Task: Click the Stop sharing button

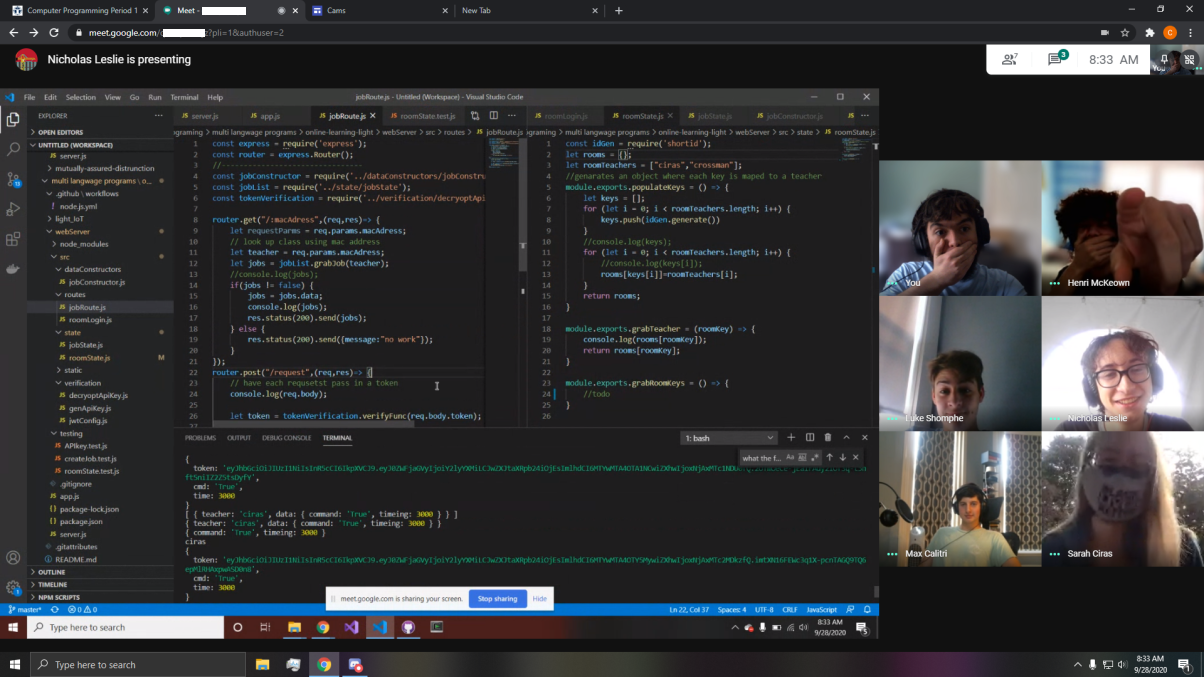Action: click(x=497, y=599)
